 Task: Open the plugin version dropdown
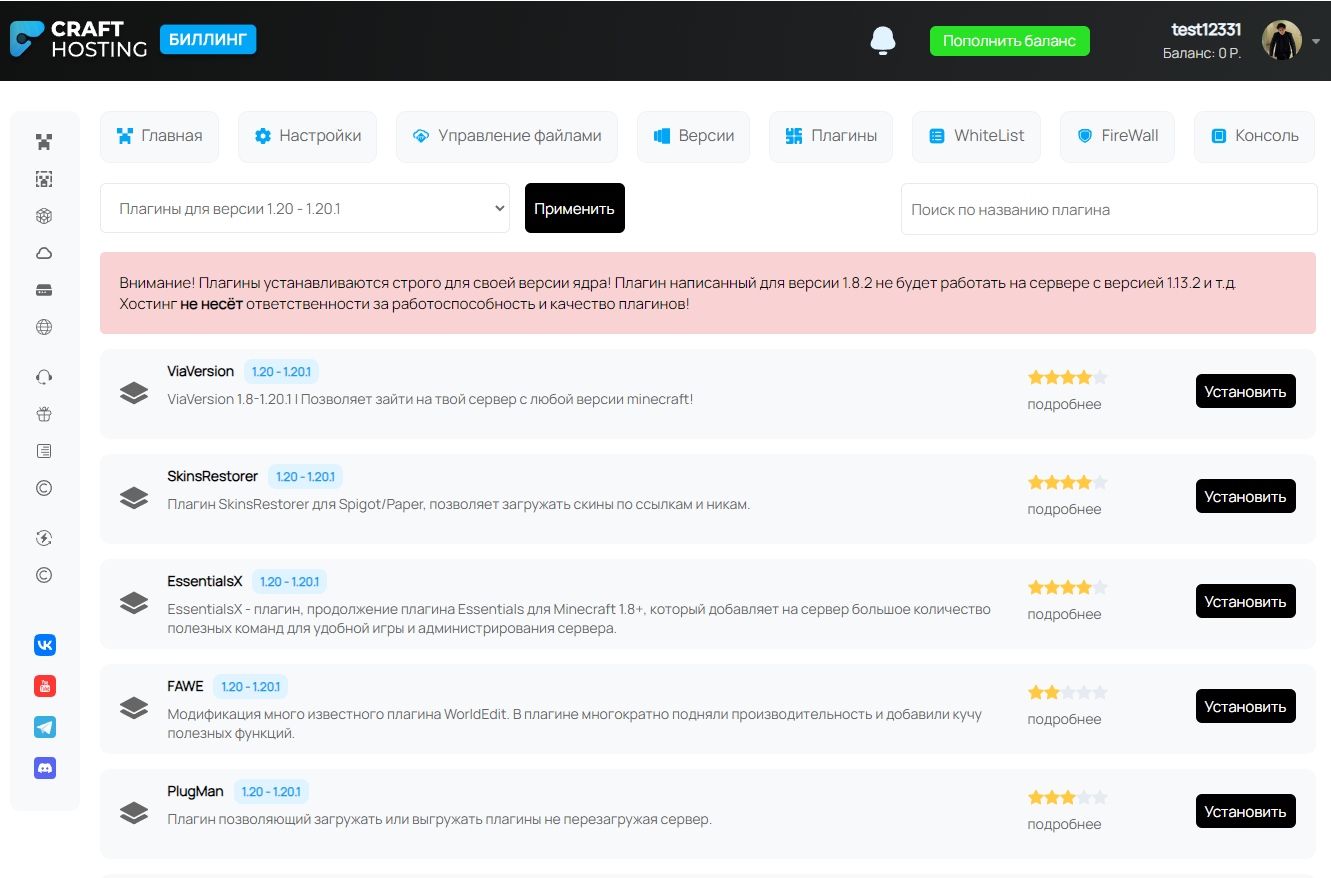pyautogui.click(x=305, y=208)
